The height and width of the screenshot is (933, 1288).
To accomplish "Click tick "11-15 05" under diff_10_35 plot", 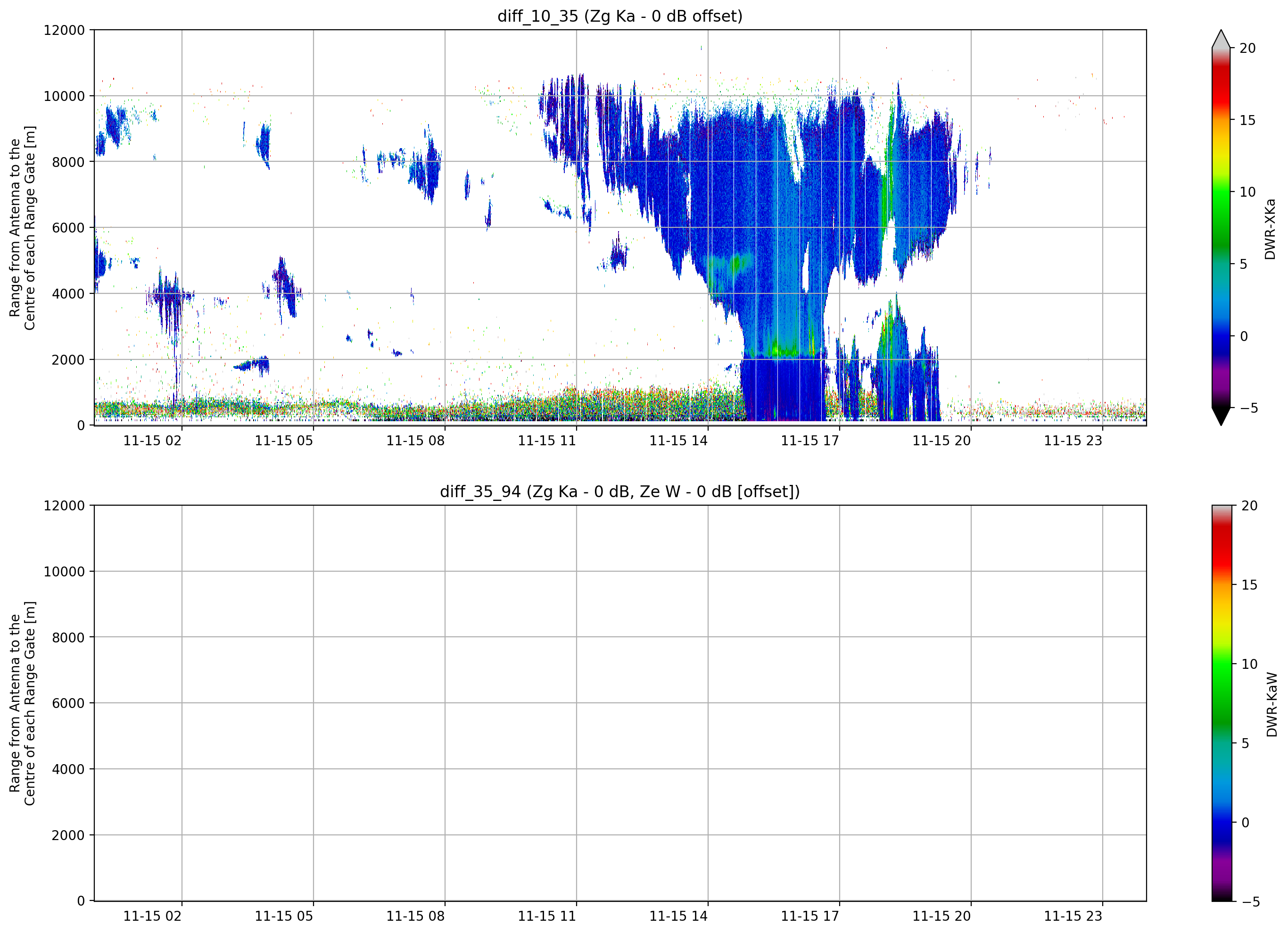I will (284, 441).
